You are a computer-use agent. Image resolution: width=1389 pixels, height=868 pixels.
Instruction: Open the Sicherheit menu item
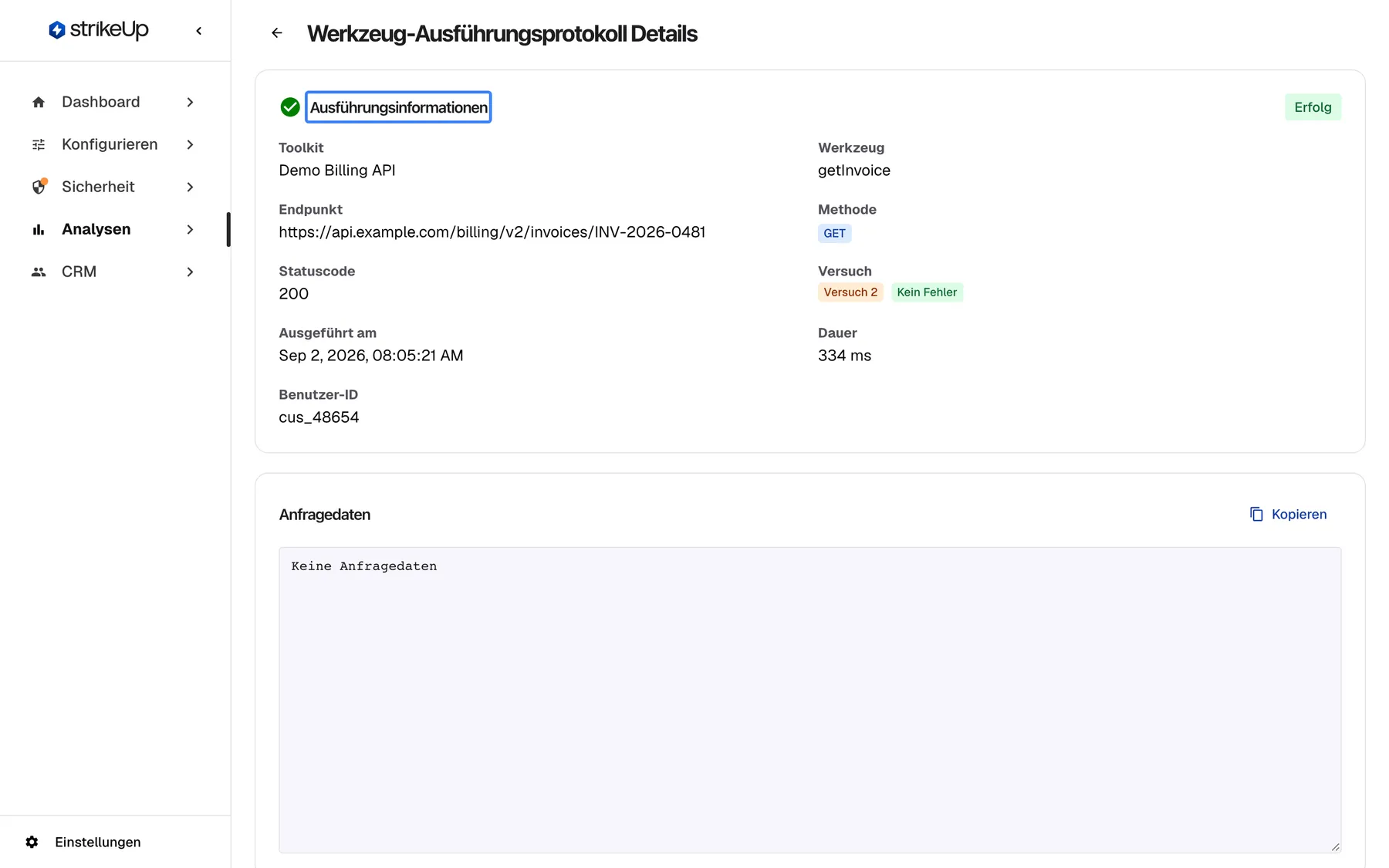tap(113, 187)
